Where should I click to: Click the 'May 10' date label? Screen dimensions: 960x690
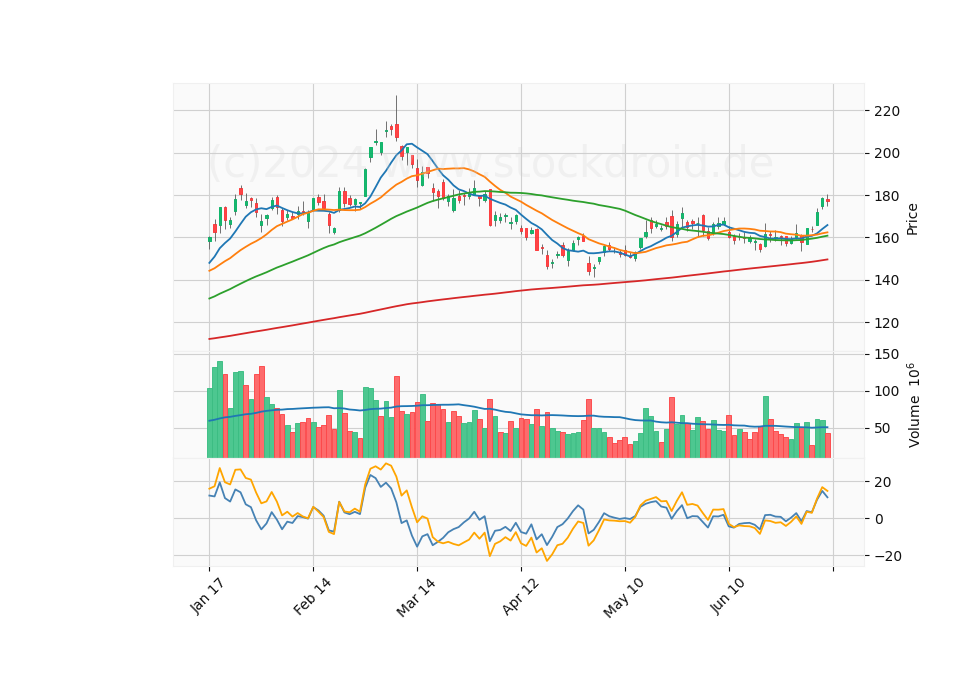[x=623, y=598]
